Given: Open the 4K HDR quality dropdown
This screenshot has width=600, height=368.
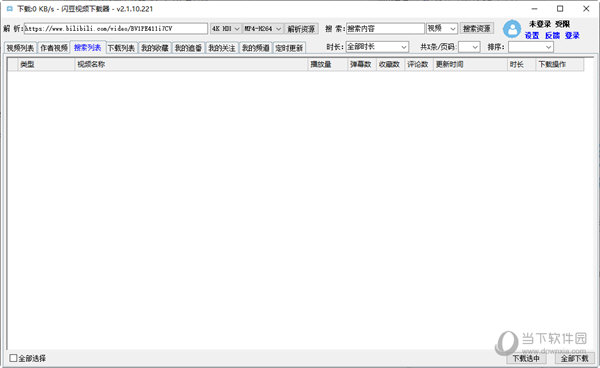Looking at the screenshot, I should click(226, 29).
